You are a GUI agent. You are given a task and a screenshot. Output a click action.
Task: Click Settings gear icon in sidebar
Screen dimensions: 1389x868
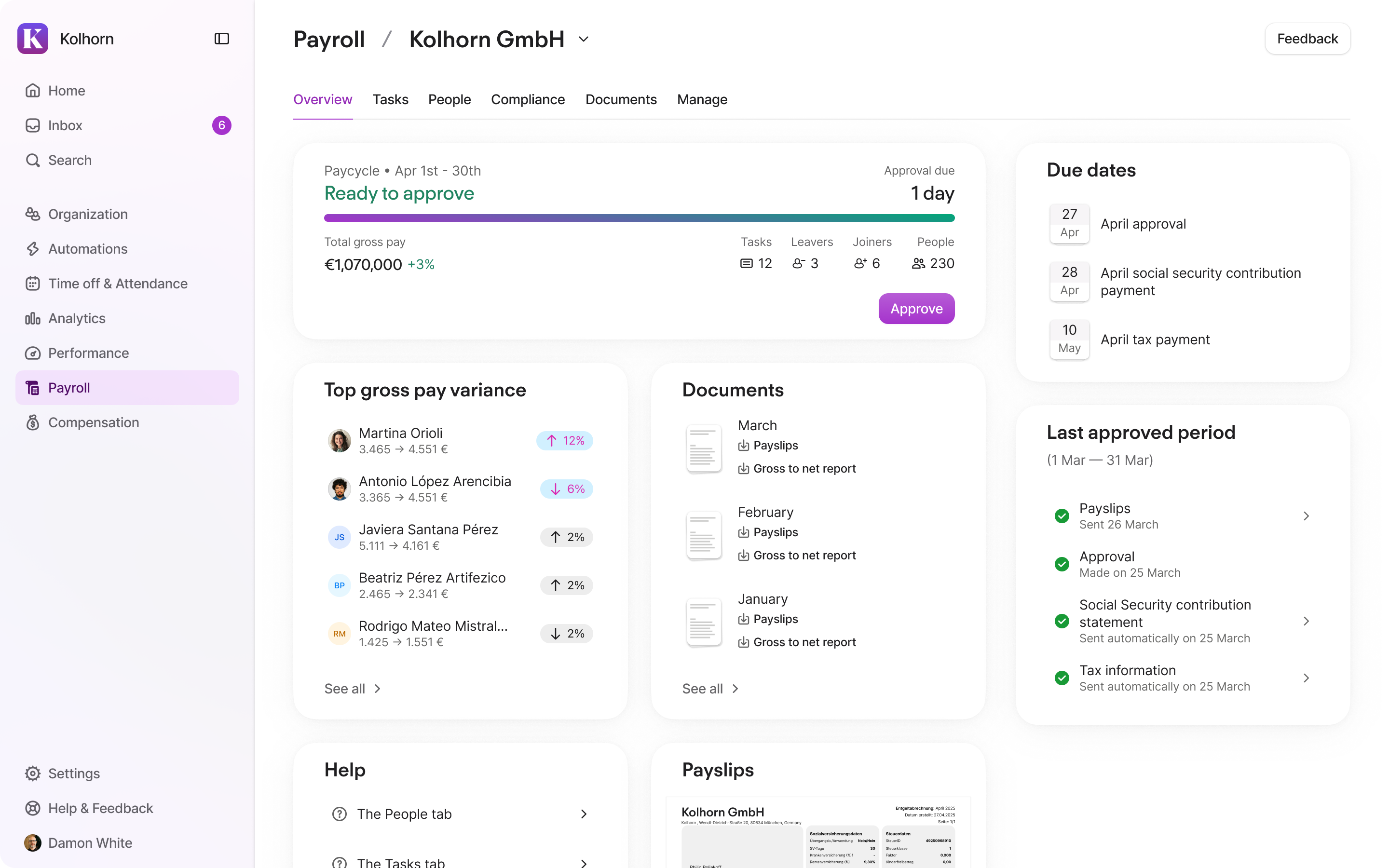33,773
